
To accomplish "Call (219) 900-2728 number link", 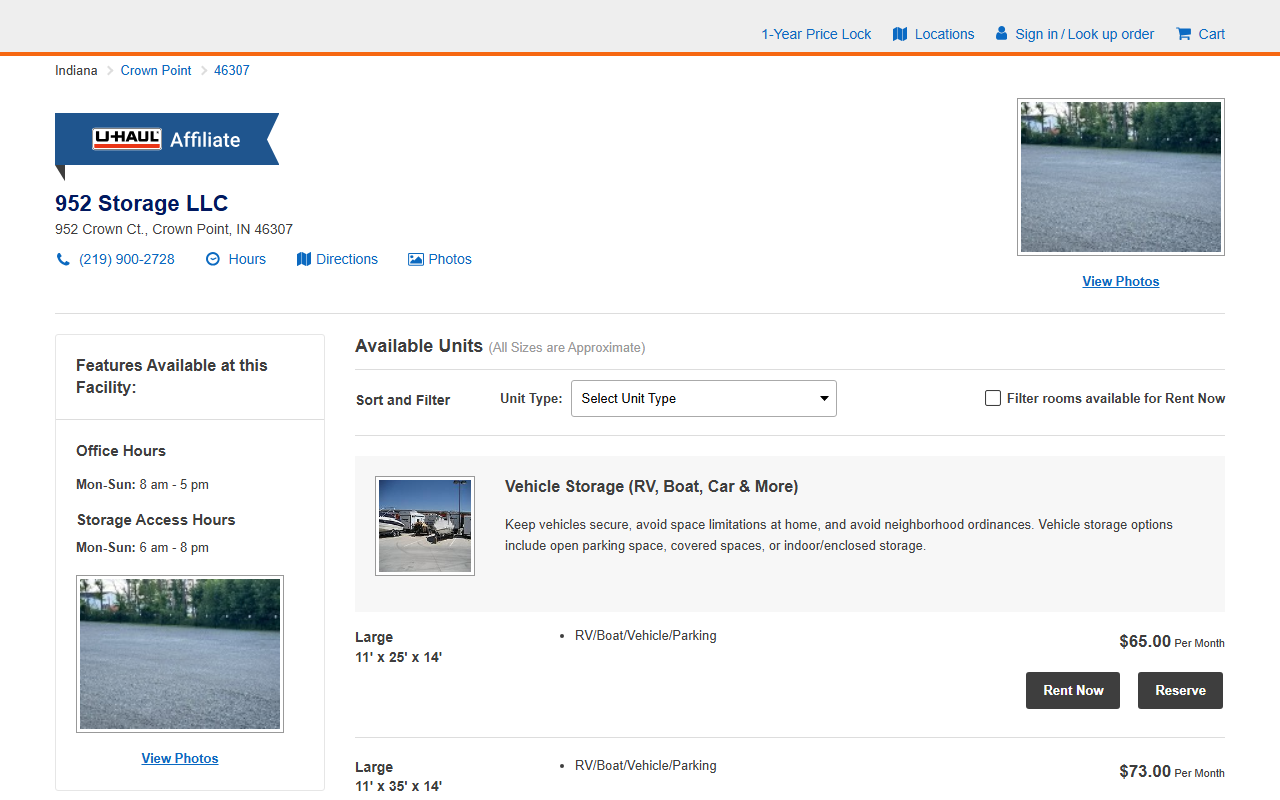I will coord(127,259).
